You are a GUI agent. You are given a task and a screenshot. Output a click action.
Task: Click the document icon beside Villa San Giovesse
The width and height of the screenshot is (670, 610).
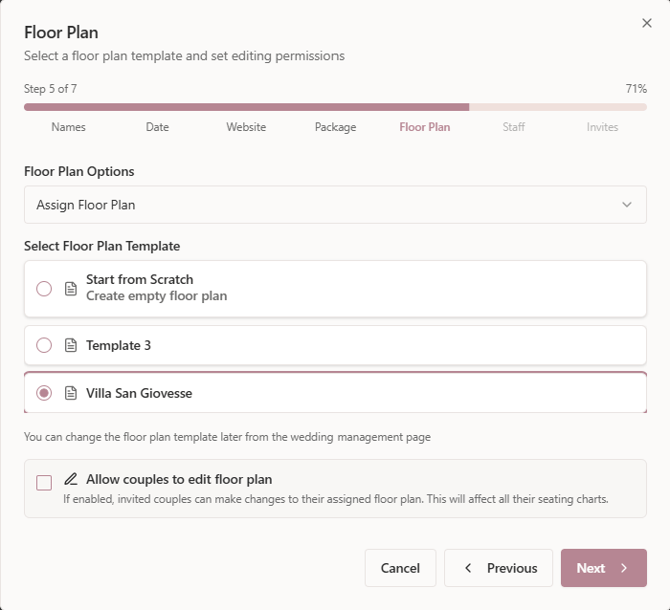pos(71,393)
